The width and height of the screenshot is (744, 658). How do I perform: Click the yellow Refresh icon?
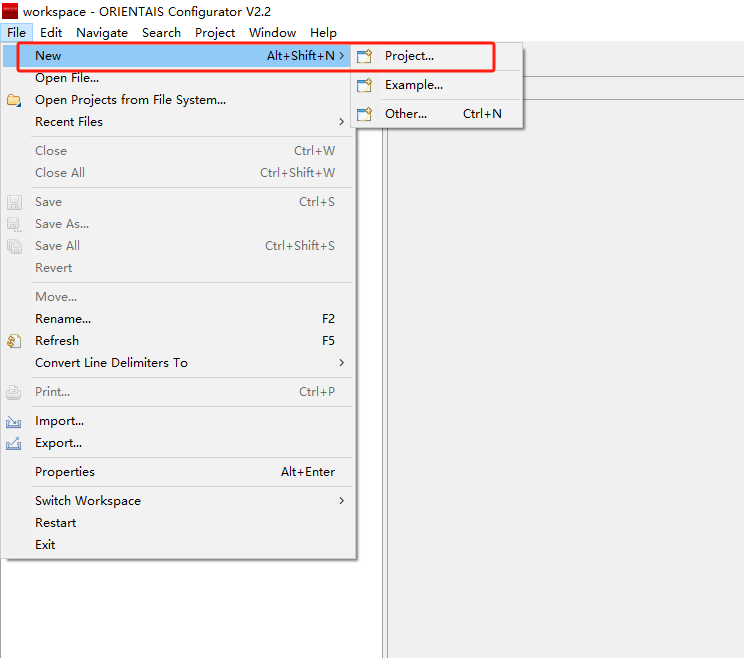(x=14, y=341)
